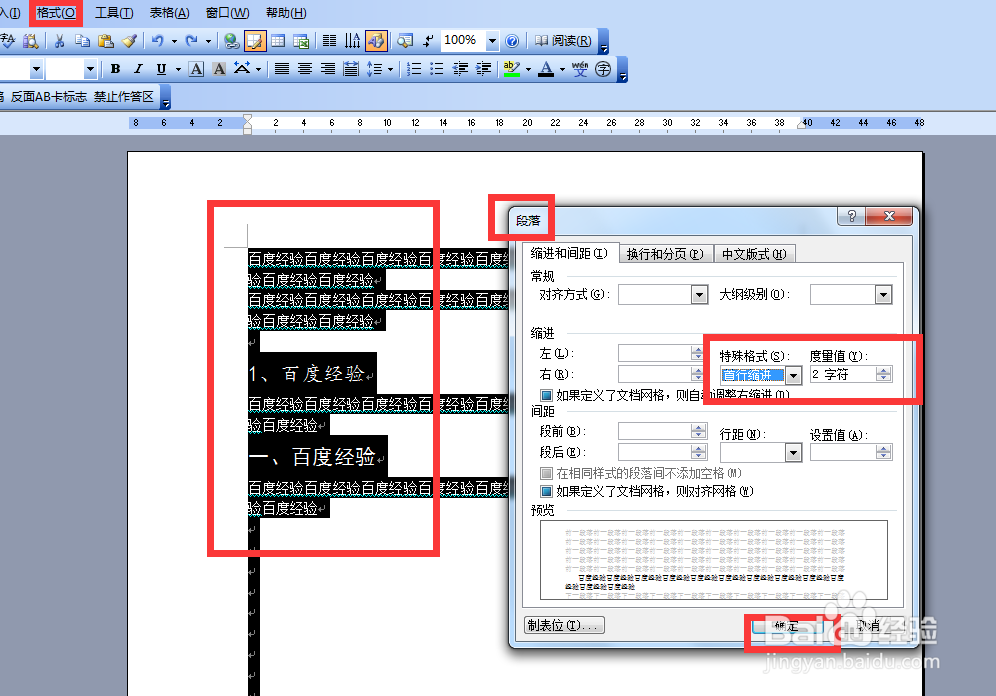Open the font size dropdown arrow
996x696 pixels.
click(x=90, y=69)
